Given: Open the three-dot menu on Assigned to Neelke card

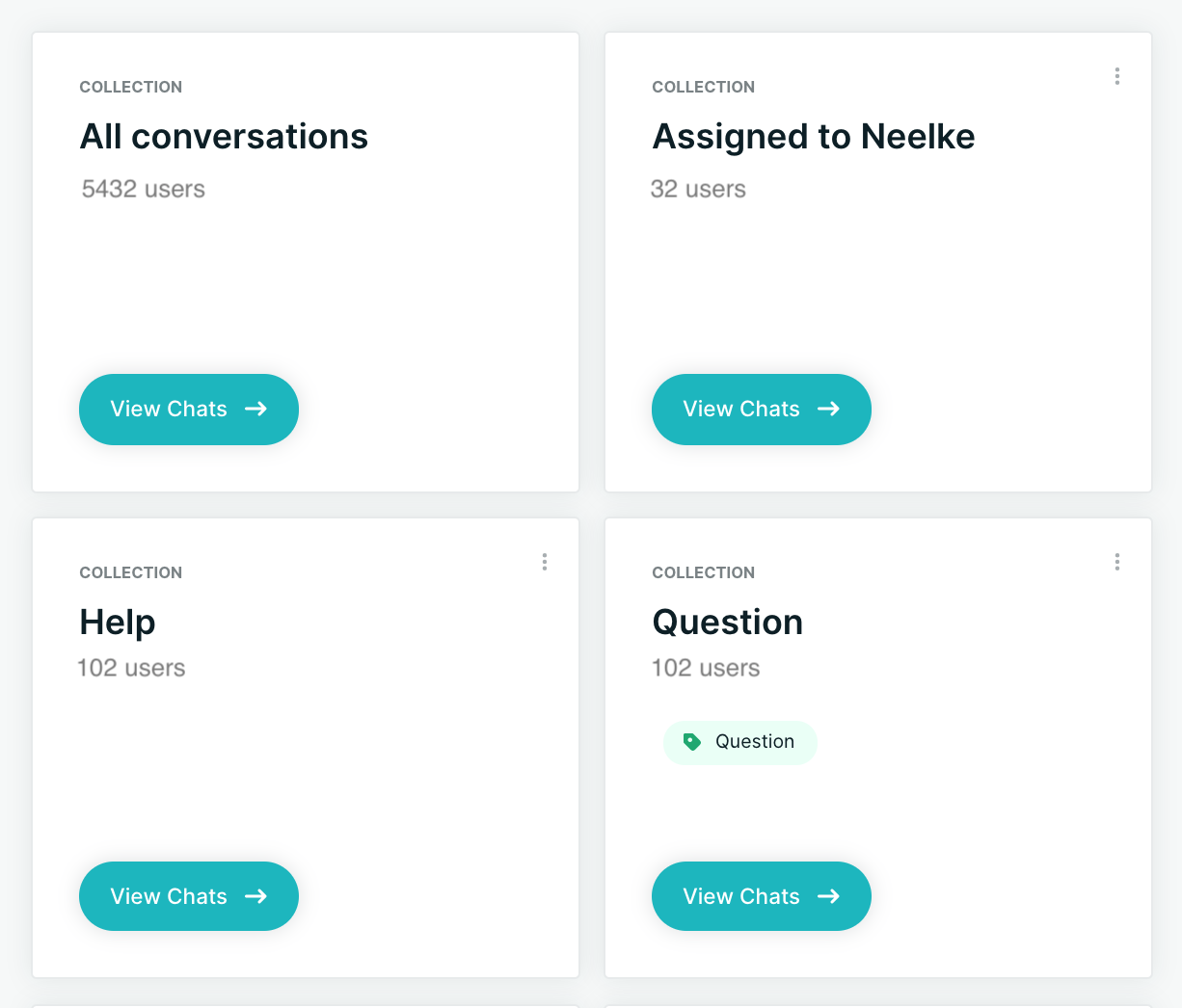Looking at the screenshot, I should (1116, 76).
